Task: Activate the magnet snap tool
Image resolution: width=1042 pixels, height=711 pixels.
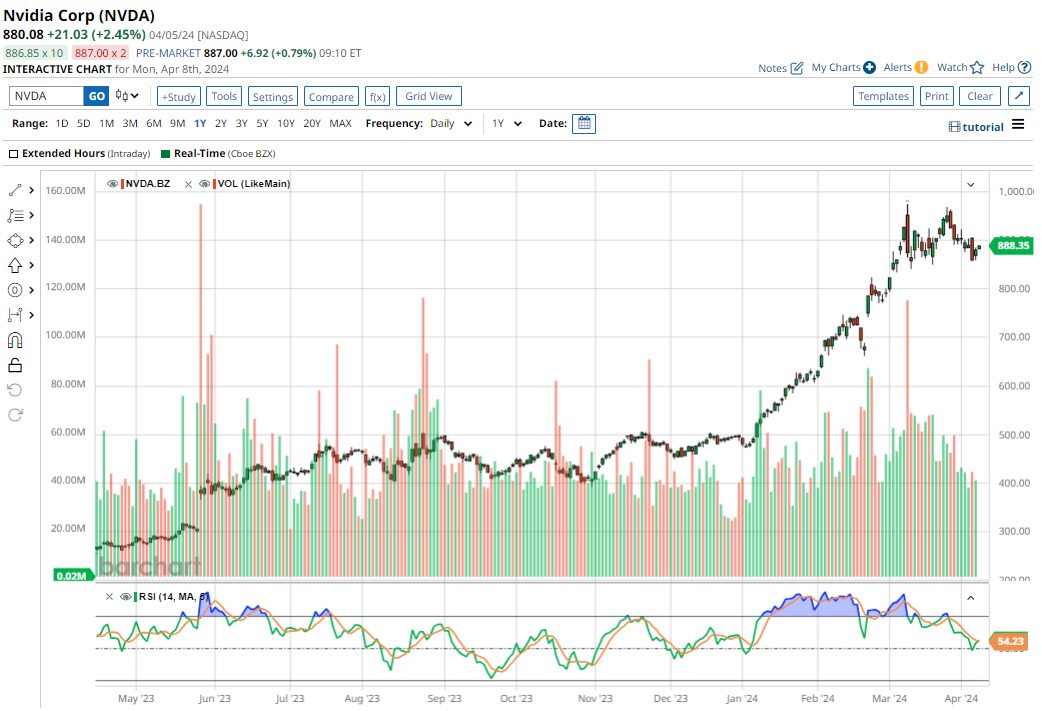Action: tap(15, 340)
